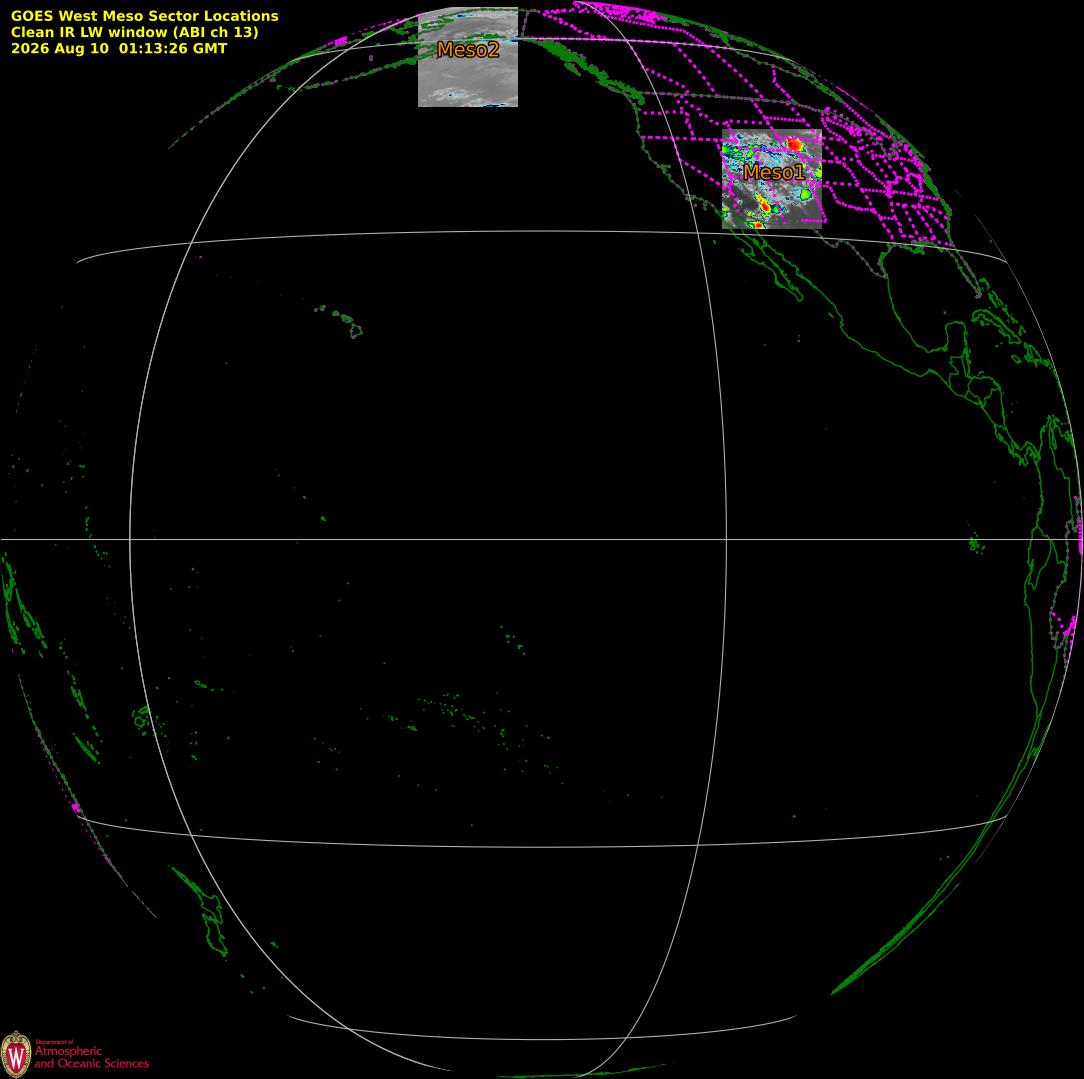Click the Fiji islands outline
This screenshot has height=1079, width=1084.
[x=142, y=719]
